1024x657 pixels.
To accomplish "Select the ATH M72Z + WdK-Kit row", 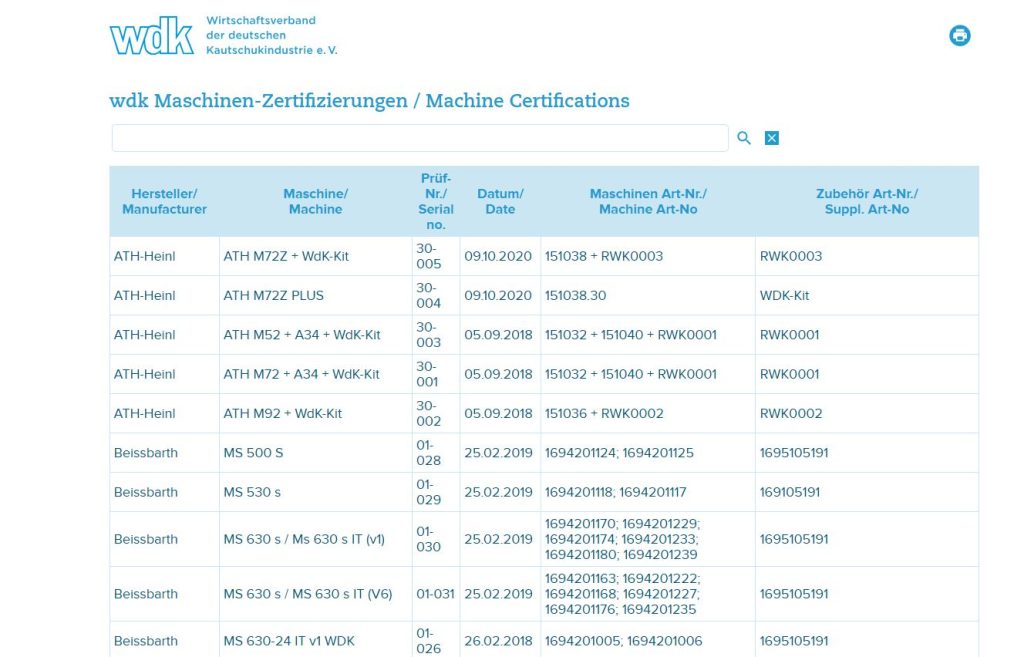I will [x=286, y=256].
